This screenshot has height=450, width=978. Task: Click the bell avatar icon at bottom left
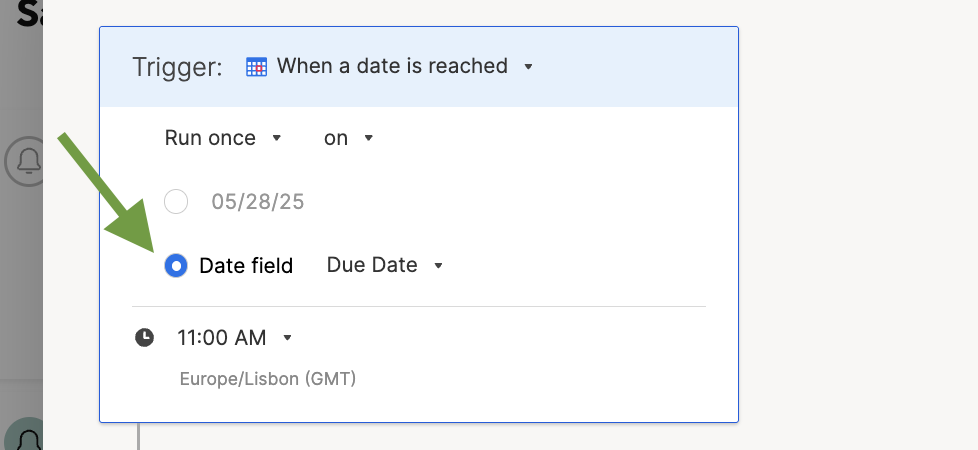pos(24,437)
